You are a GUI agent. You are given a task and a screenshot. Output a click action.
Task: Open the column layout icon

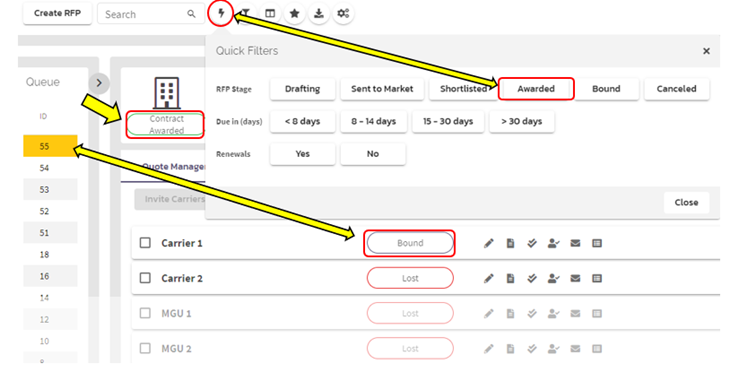[270, 14]
